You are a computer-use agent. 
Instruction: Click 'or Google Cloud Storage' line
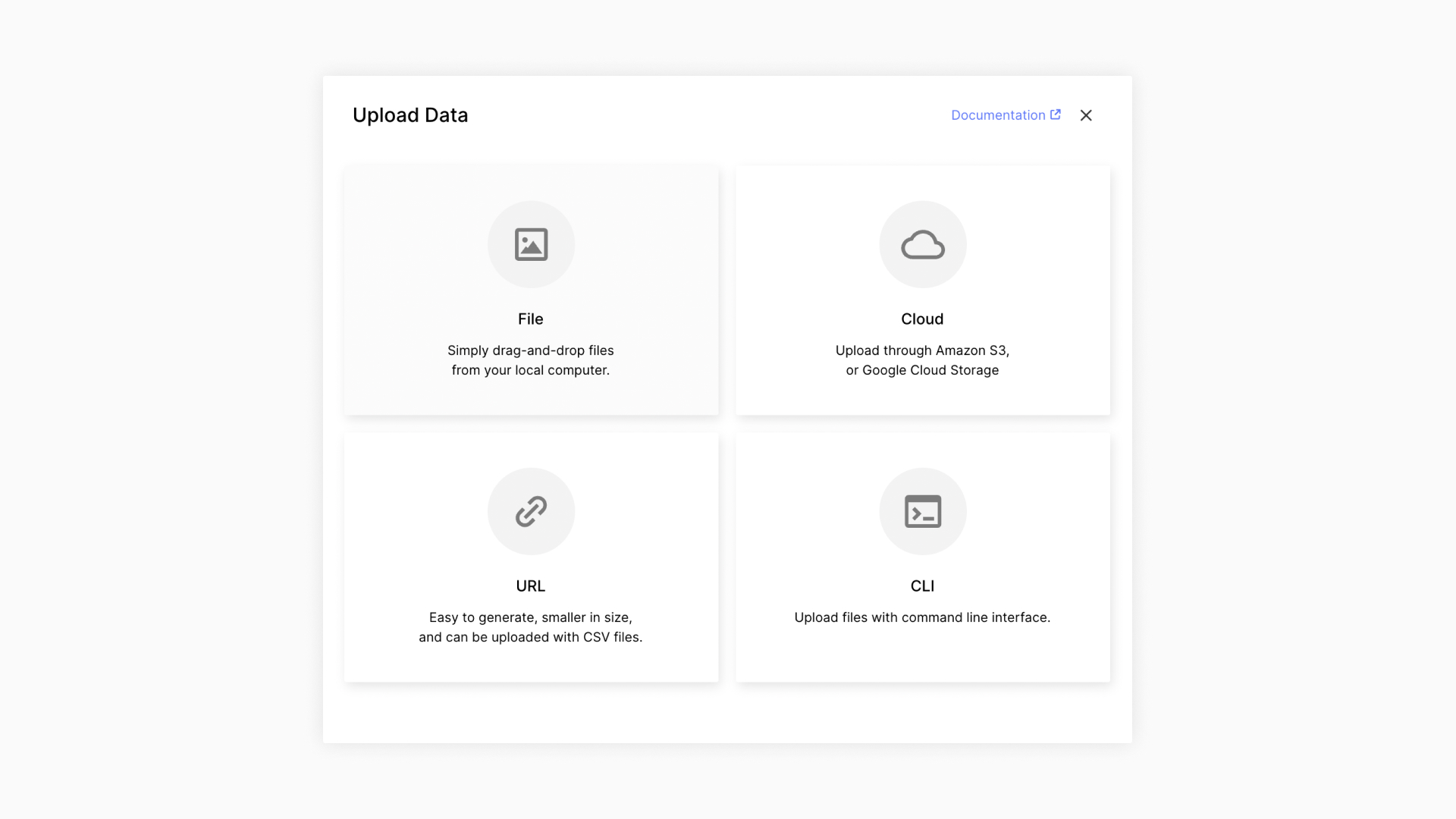922,370
